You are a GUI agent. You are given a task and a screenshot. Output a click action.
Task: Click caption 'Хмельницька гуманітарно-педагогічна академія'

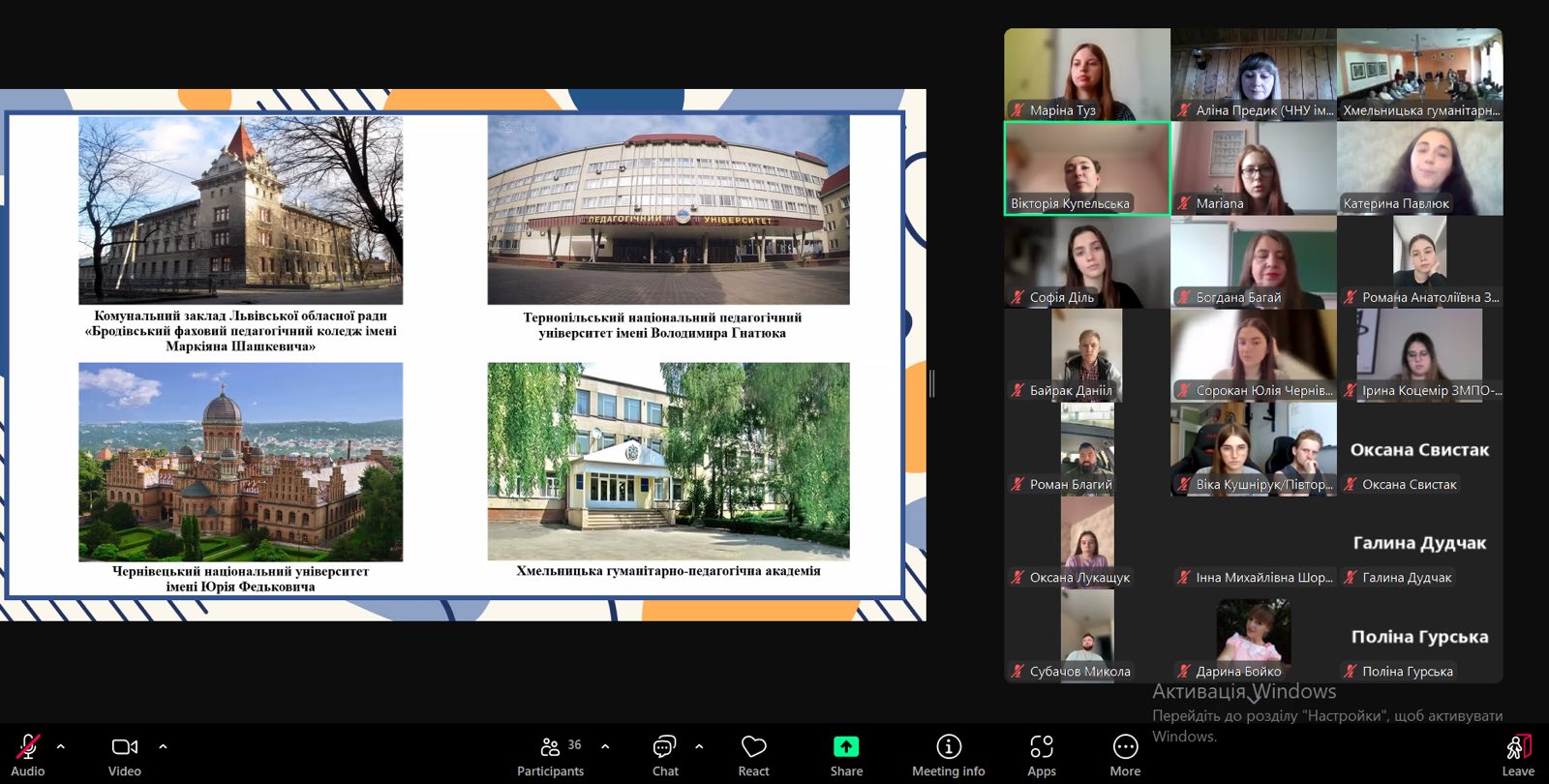(x=668, y=571)
